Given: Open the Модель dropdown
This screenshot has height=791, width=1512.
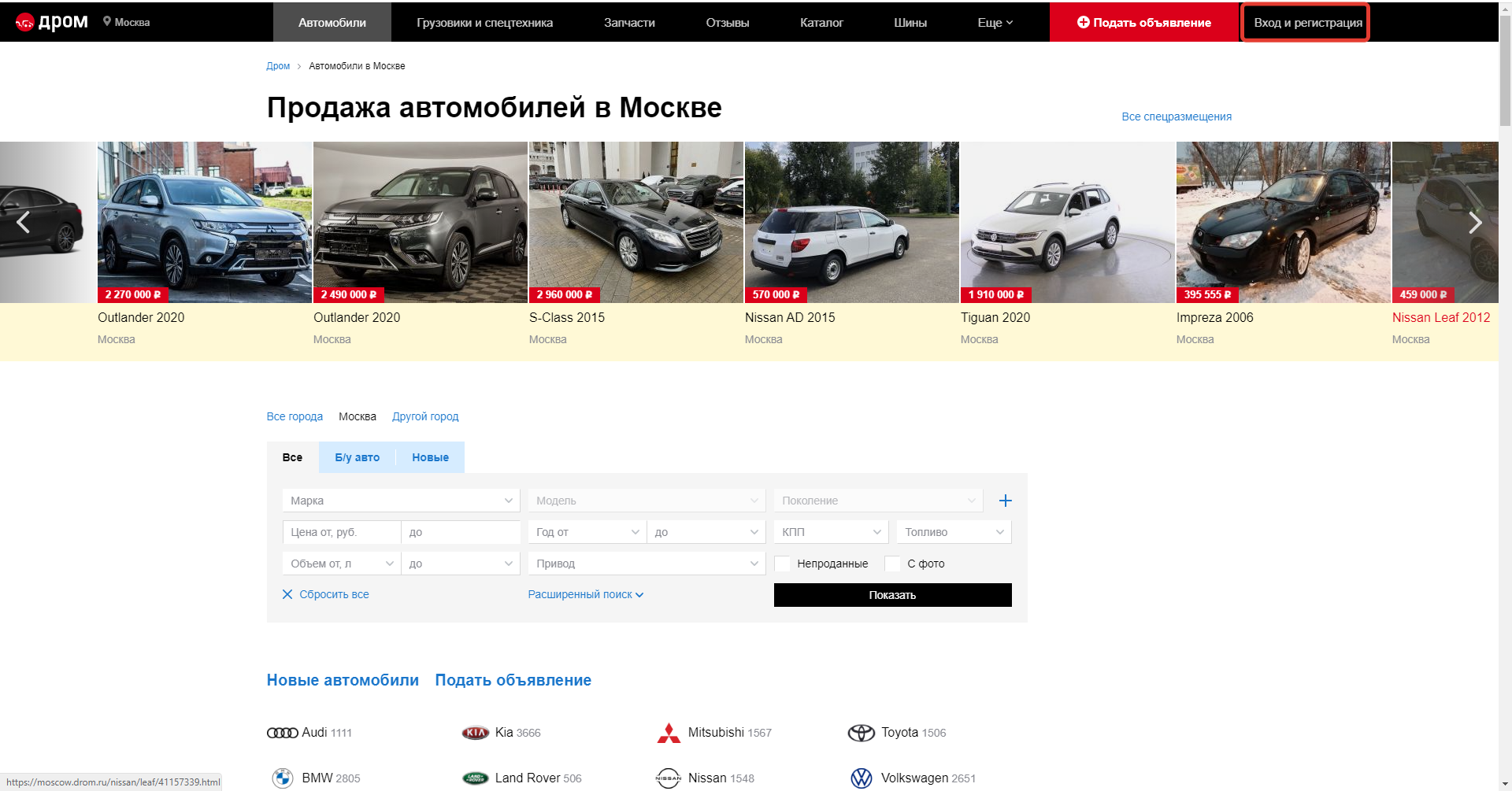Looking at the screenshot, I should click(x=647, y=501).
